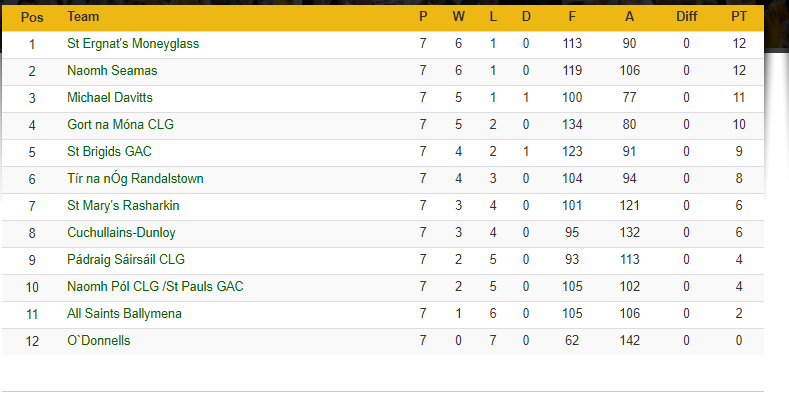Click the A scores-against column header
The height and width of the screenshot is (395, 789).
pyautogui.click(x=629, y=17)
